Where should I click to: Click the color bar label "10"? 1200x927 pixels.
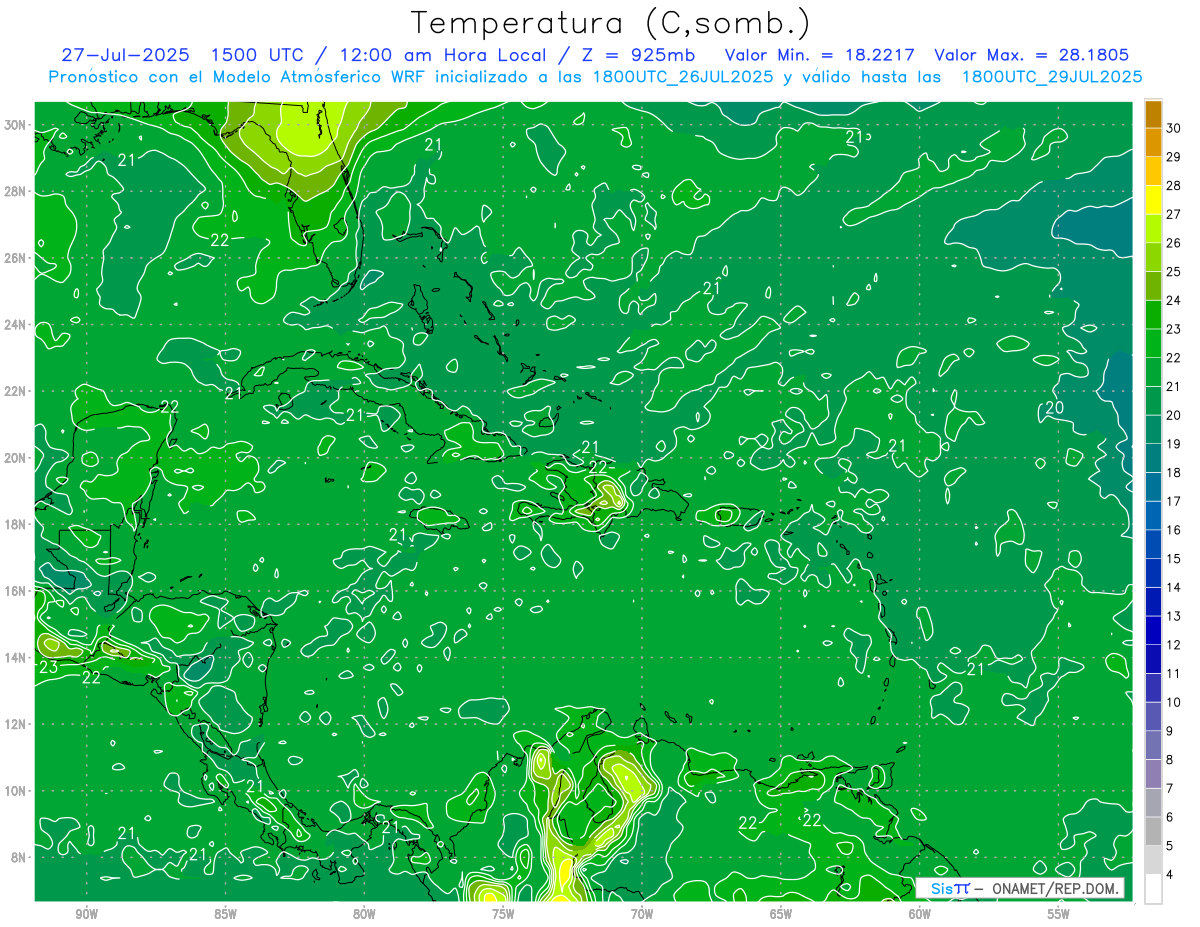[x=1174, y=702]
